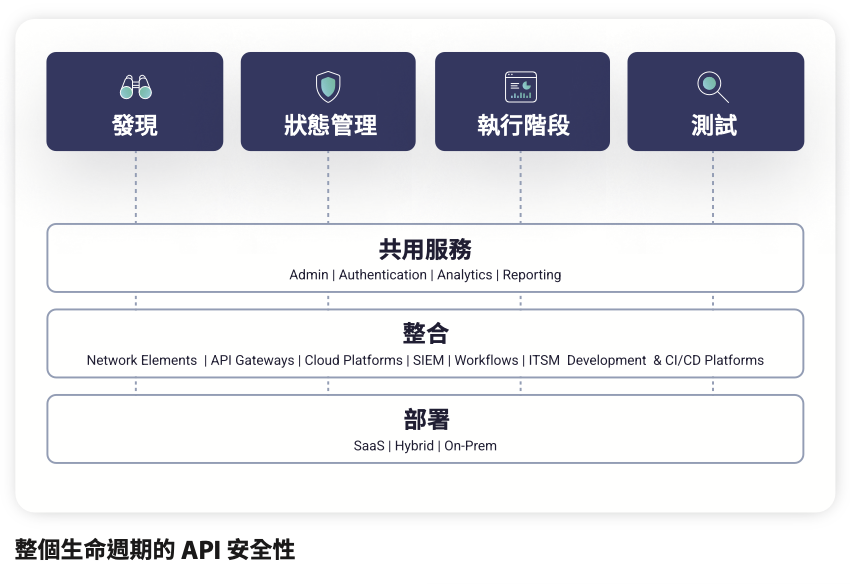850x584 pixels.
Task: Select the 狀態管理 label
Action: point(330,125)
